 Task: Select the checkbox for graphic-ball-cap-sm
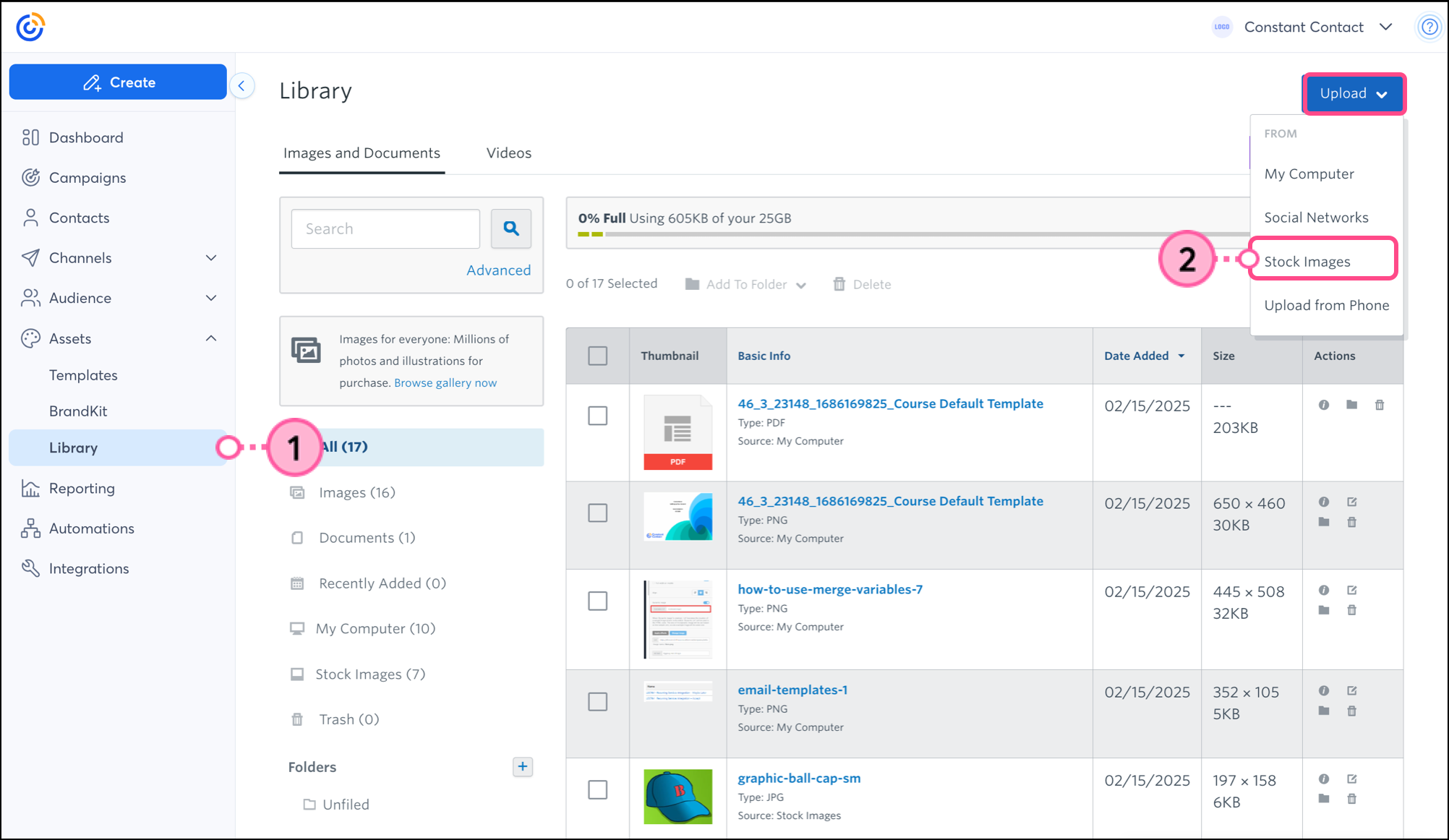tap(597, 789)
